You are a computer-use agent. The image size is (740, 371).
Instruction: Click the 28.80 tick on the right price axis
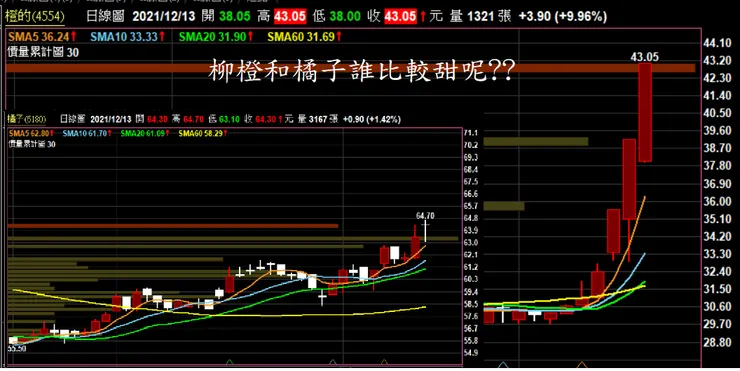(717, 342)
